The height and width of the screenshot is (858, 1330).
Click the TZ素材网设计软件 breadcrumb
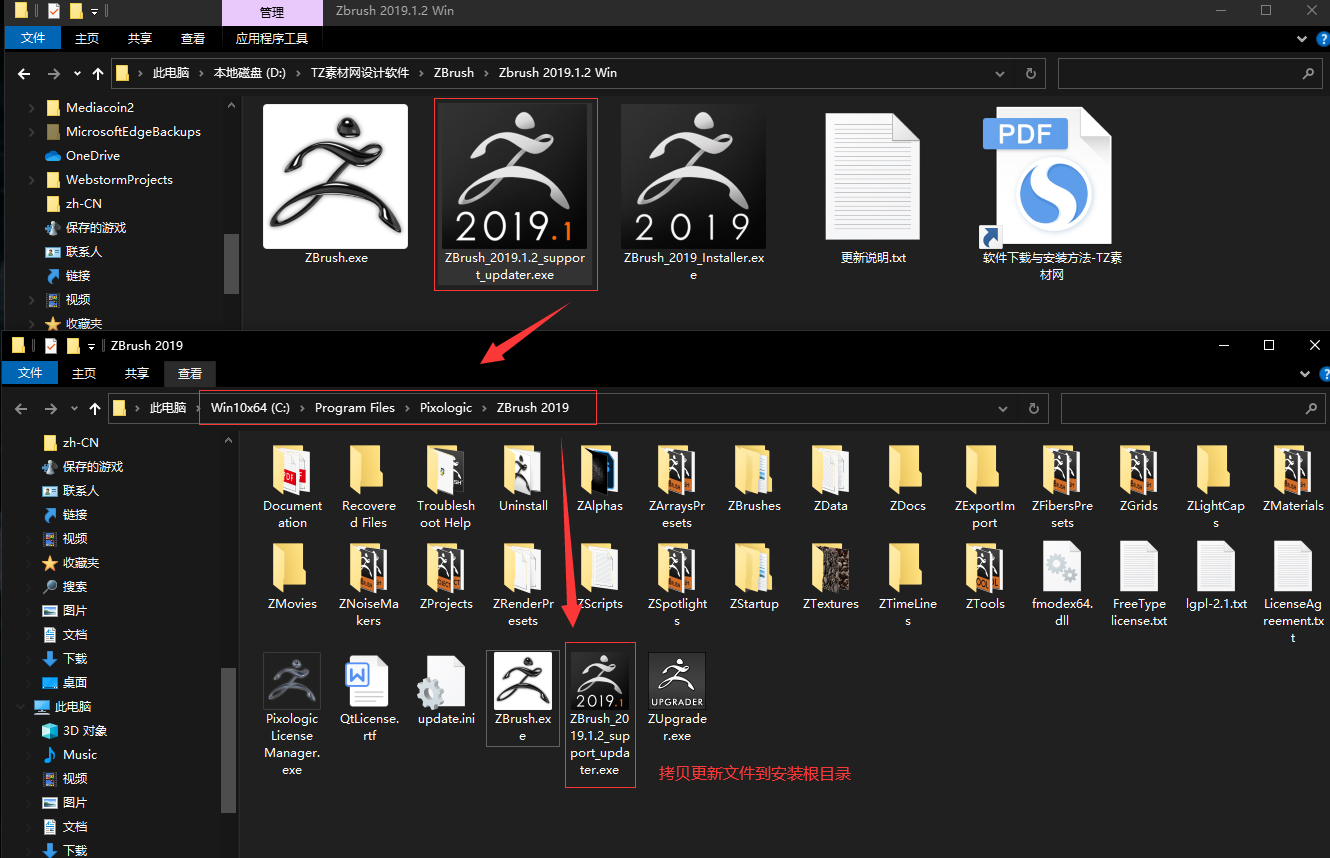[359, 73]
